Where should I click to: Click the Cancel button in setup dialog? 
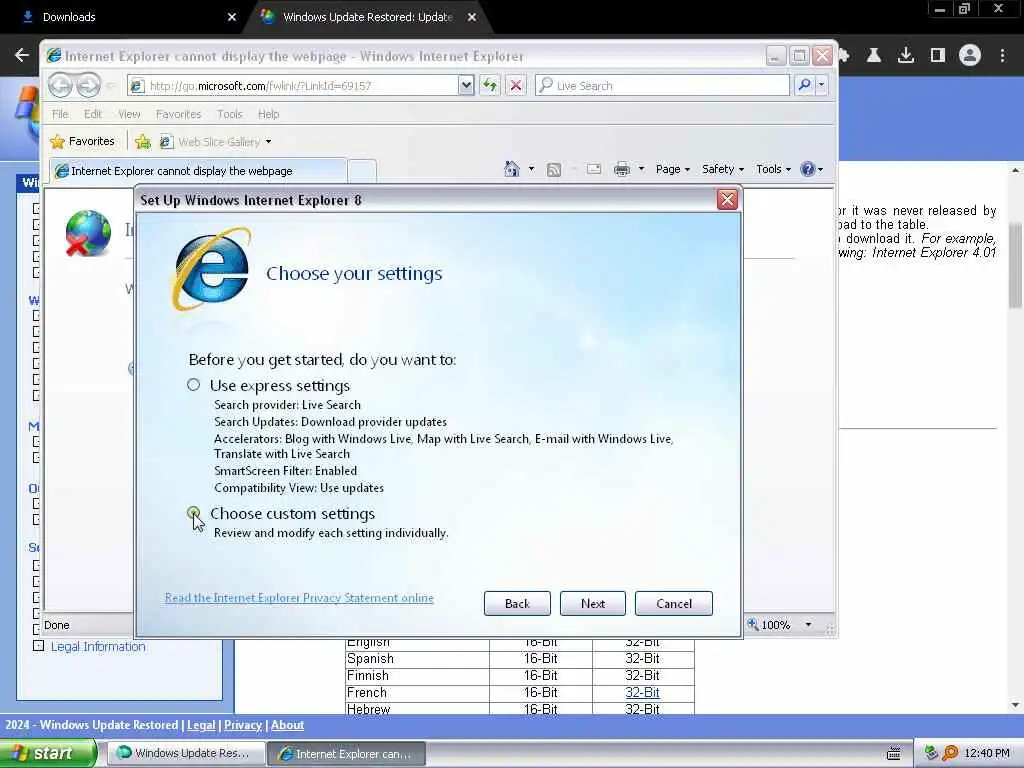(x=673, y=603)
